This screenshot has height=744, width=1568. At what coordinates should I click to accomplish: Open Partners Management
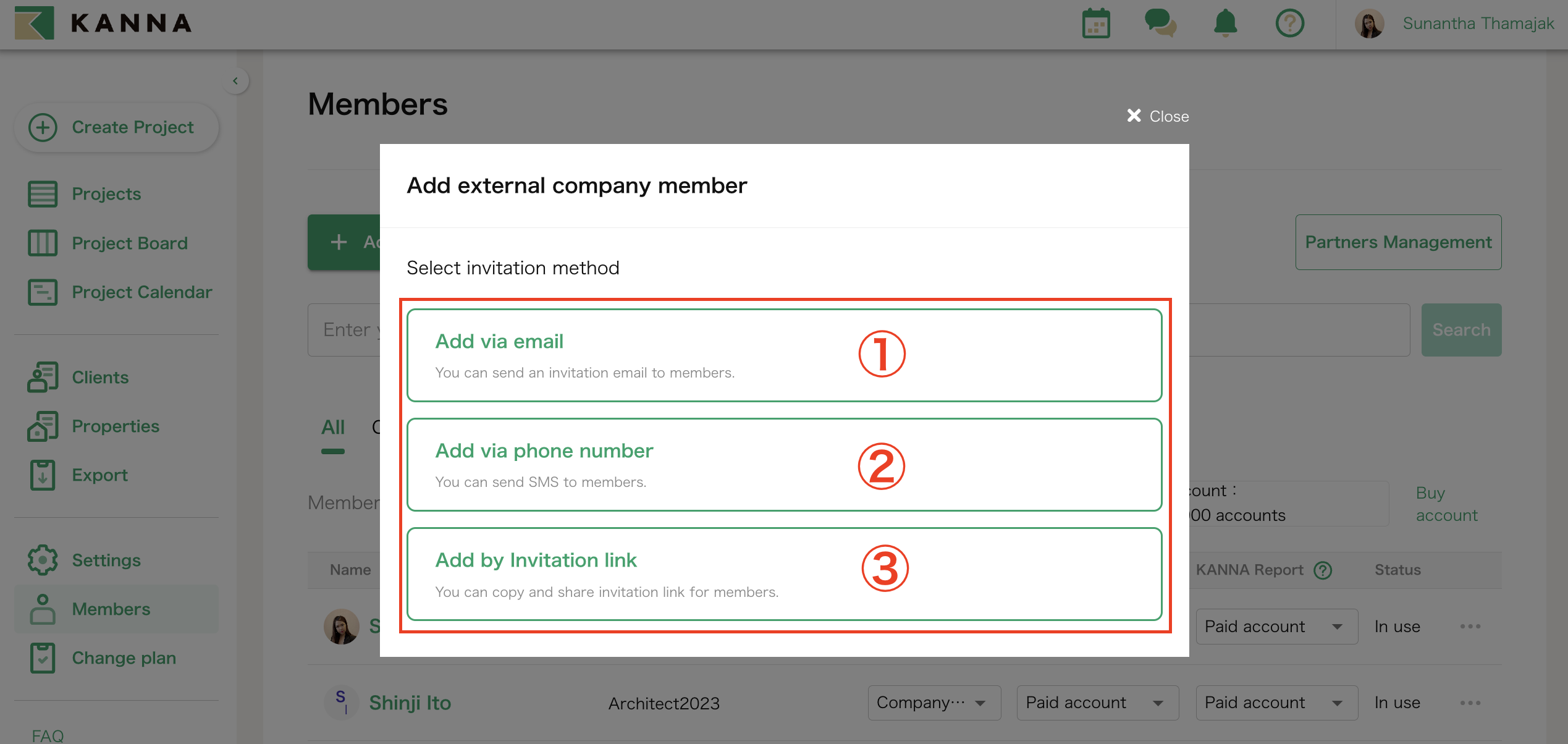1398,242
